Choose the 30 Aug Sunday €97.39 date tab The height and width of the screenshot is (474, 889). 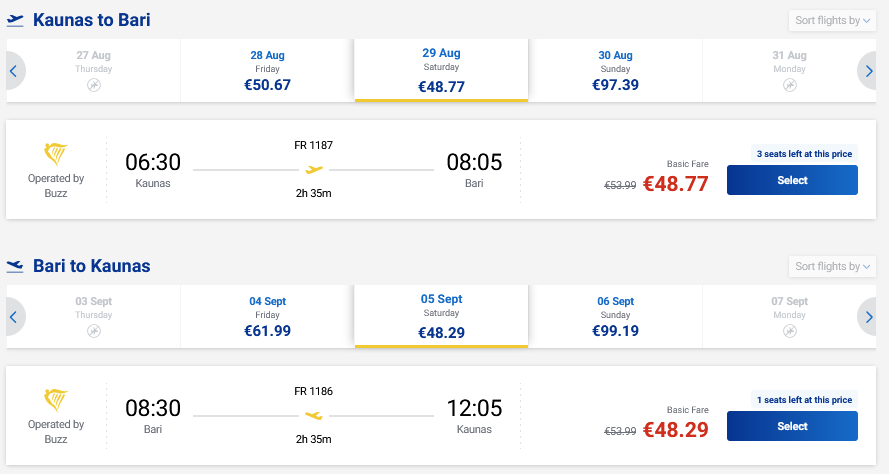(x=615, y=71)
